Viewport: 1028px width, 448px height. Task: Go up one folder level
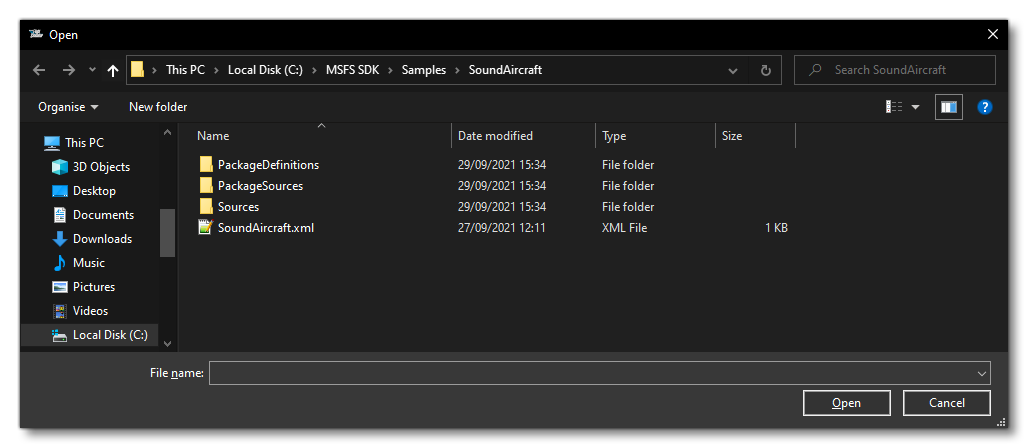[113, 70]
